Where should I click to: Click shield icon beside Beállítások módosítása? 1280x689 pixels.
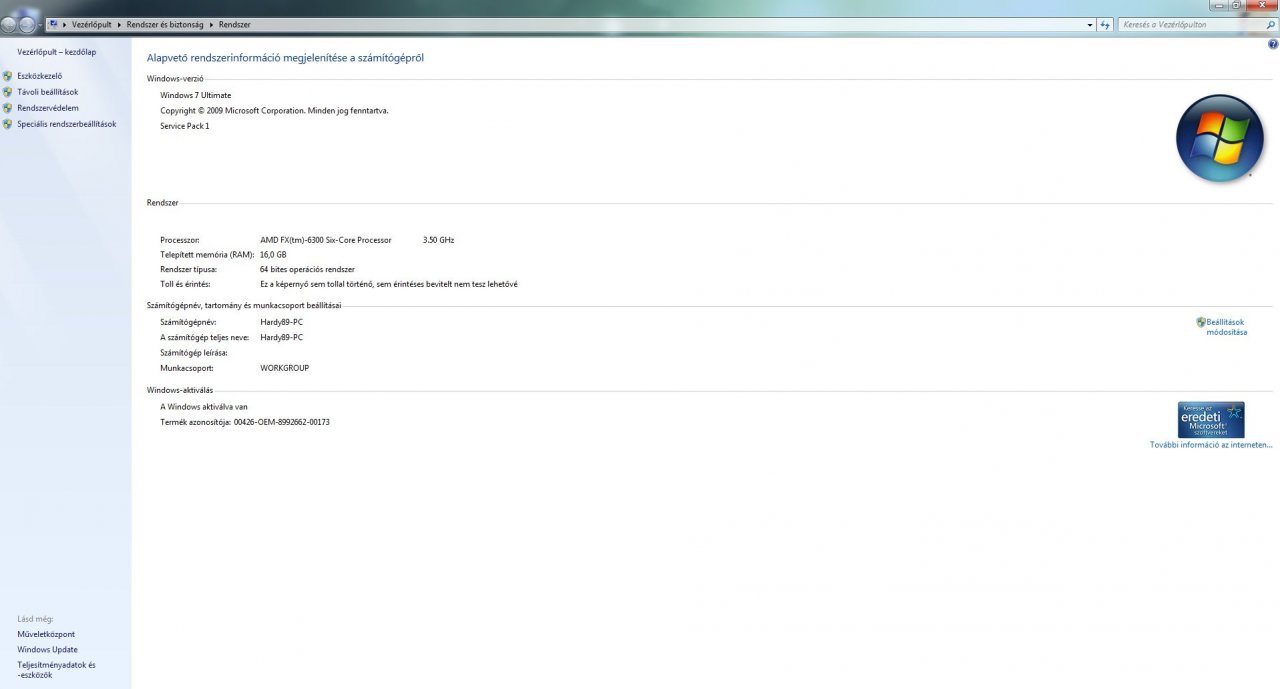[1201, 322]
